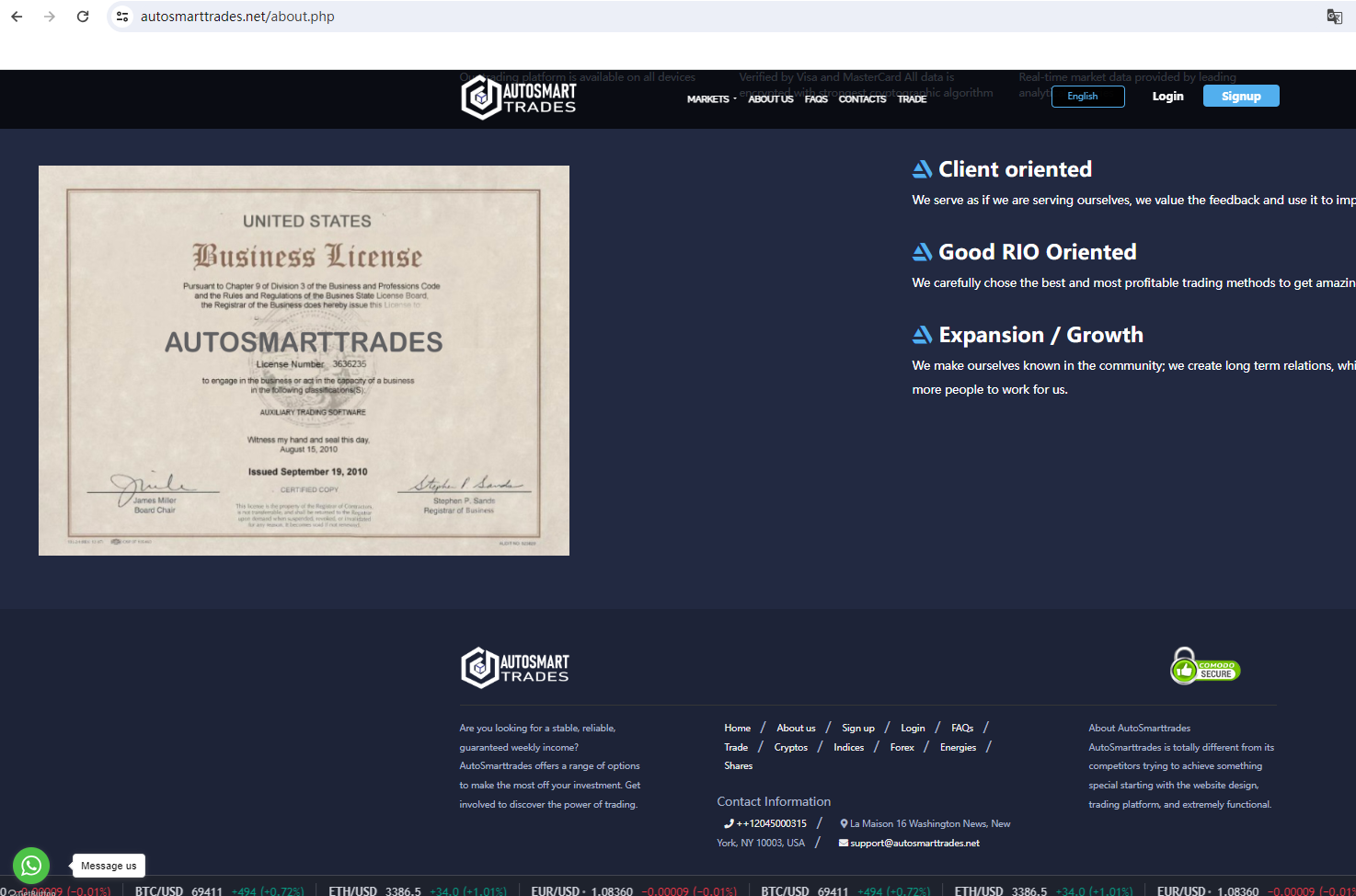The width and height of the screenshot is (1356, 896).
Task: Click the Contact Information heading
Action: pyautogui.click(x=774, y=801)
